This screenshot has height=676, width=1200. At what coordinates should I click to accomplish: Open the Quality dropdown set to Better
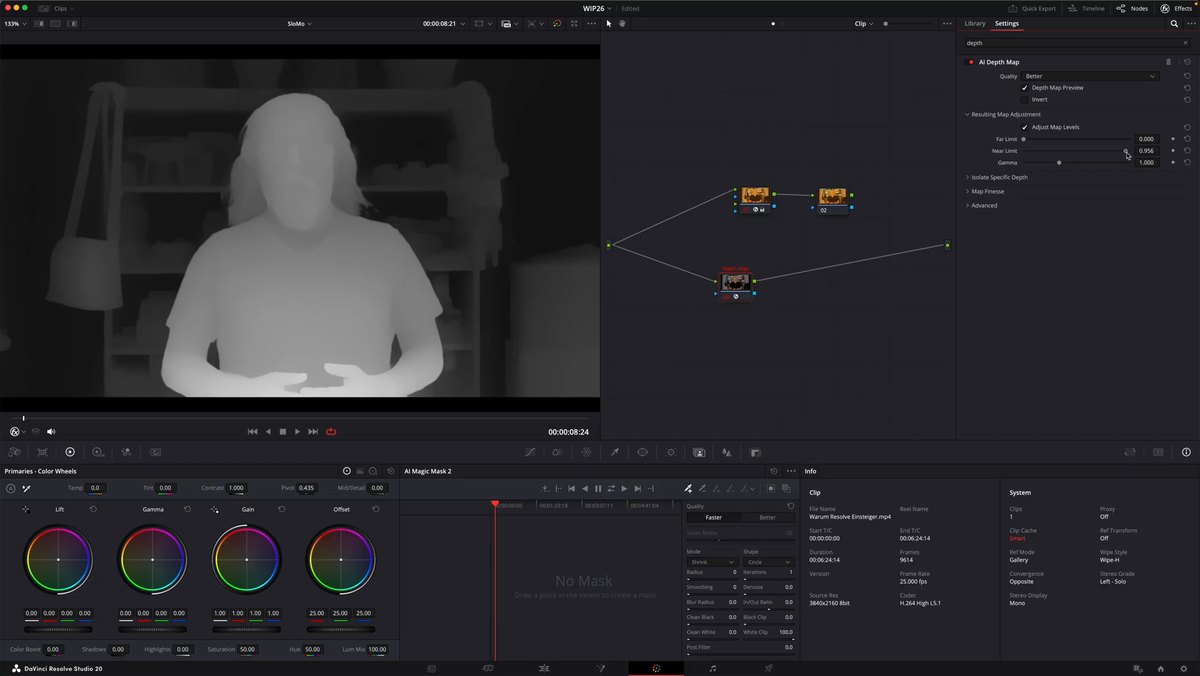1090,76
